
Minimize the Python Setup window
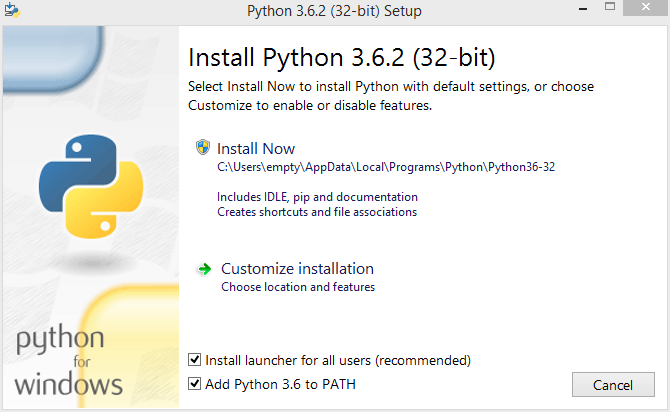point(583,9)
